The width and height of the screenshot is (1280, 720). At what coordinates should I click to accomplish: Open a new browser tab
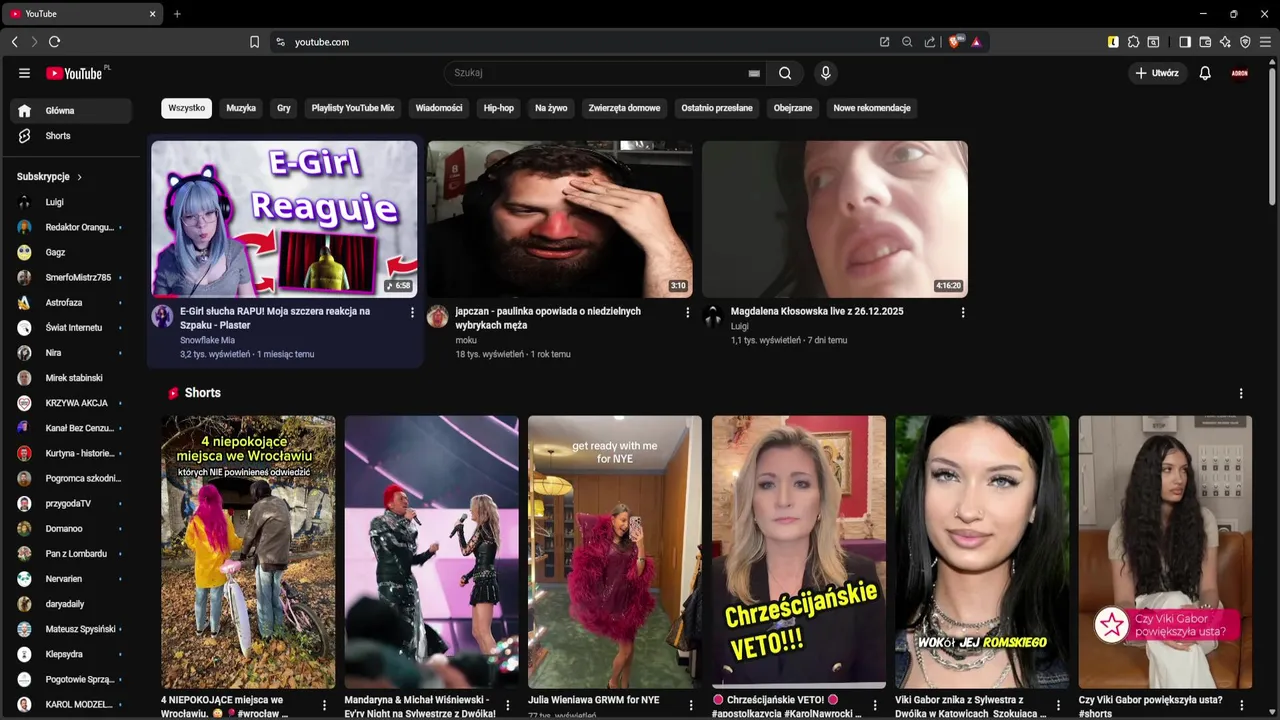pyautogui.click(x=177, y=14)
